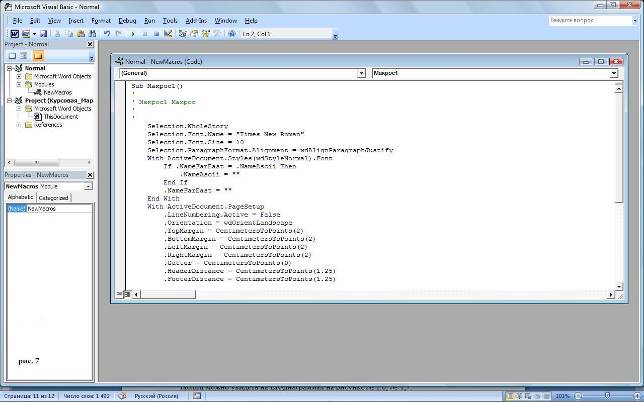Click the Save icon in the toolbar

point(43,34)
